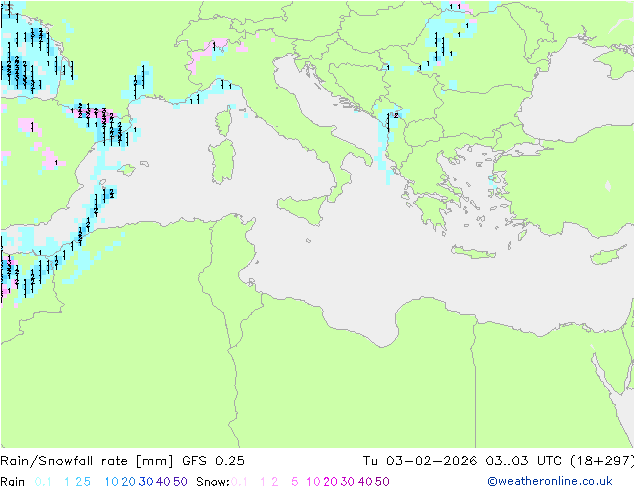634x490 pixels.
Task: Select the snow legend value 20
Action: [x=330, y=482]
